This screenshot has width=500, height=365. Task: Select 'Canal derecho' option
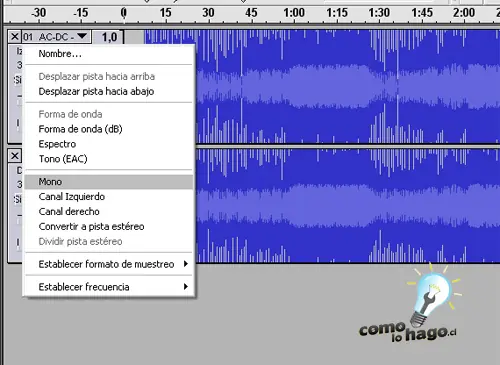pos(109,212)
